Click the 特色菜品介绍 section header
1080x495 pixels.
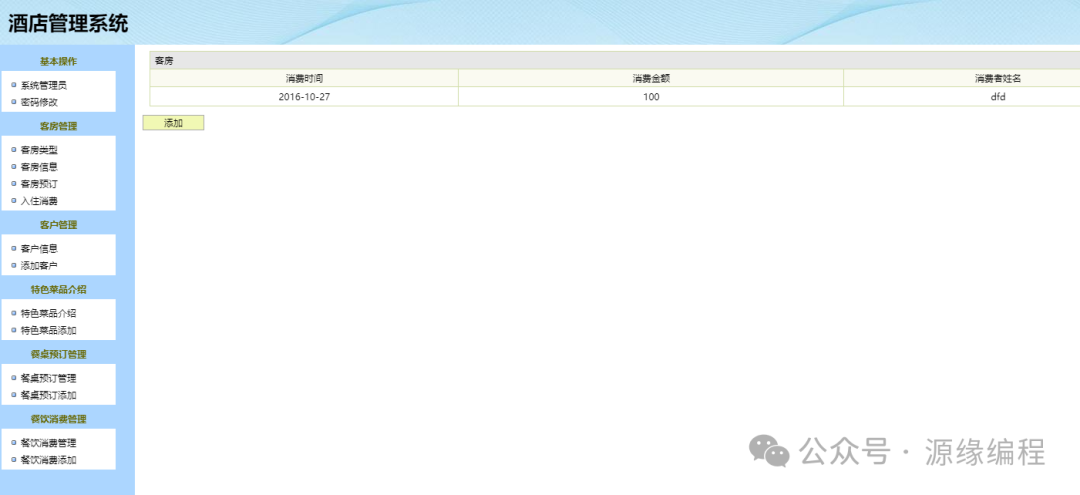59,289
